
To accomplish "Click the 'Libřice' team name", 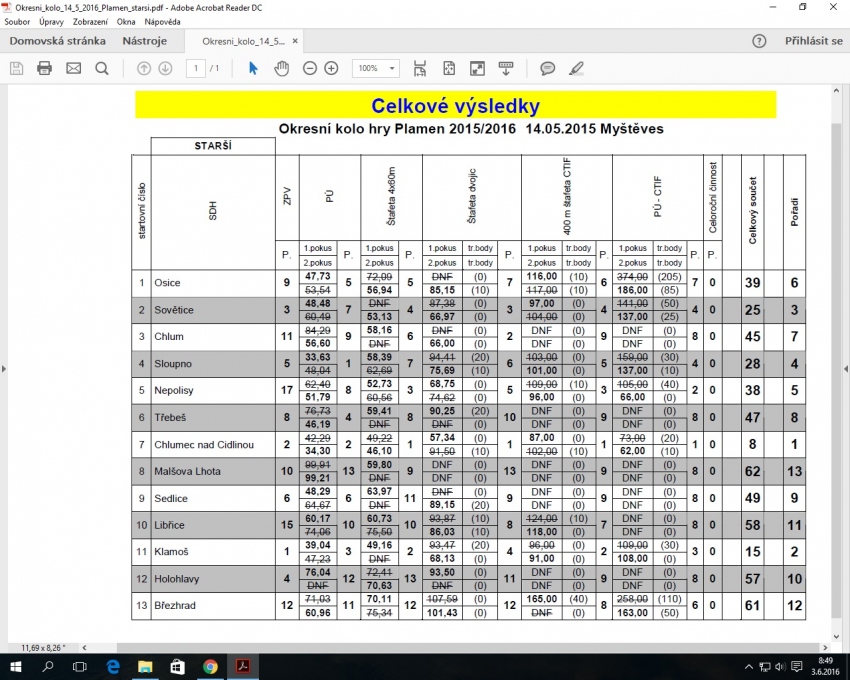I will coord(169,525).
